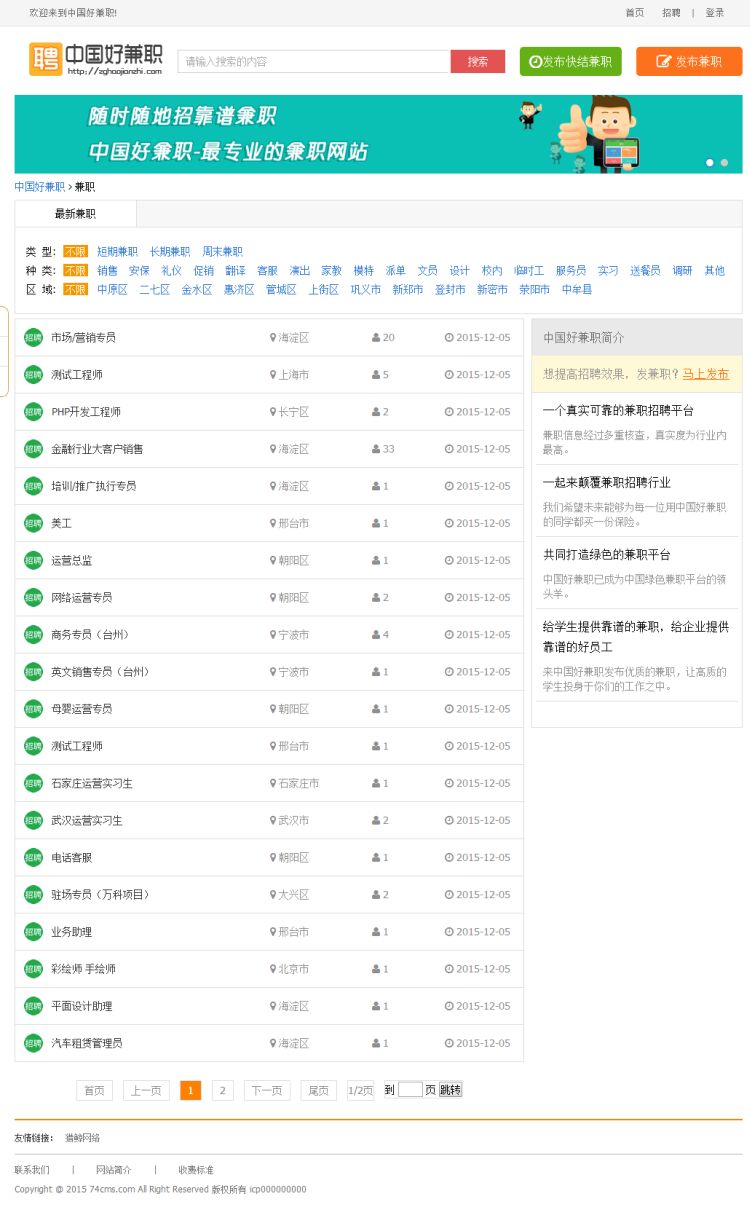This screenshot has height=1223, width=750.
Task: Click the orange 发布兼职 button
Action: coord(689,62)
